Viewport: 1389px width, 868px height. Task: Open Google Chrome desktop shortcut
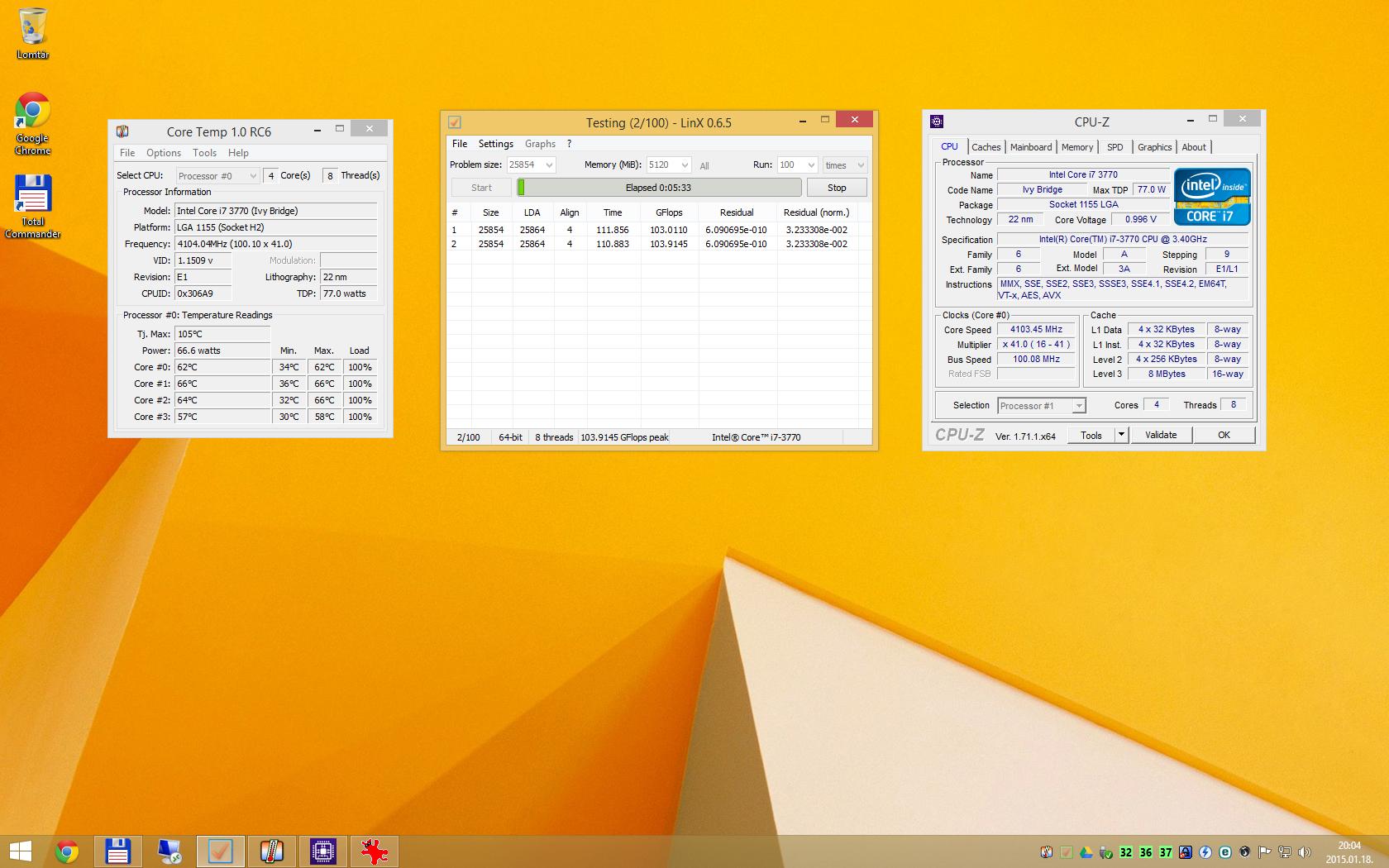[x=32, y=123]
